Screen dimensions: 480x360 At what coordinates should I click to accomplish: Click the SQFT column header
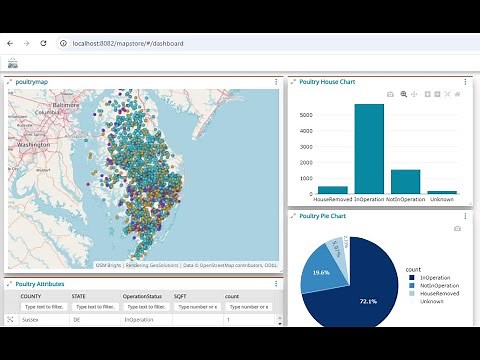(x=180, y=296)
